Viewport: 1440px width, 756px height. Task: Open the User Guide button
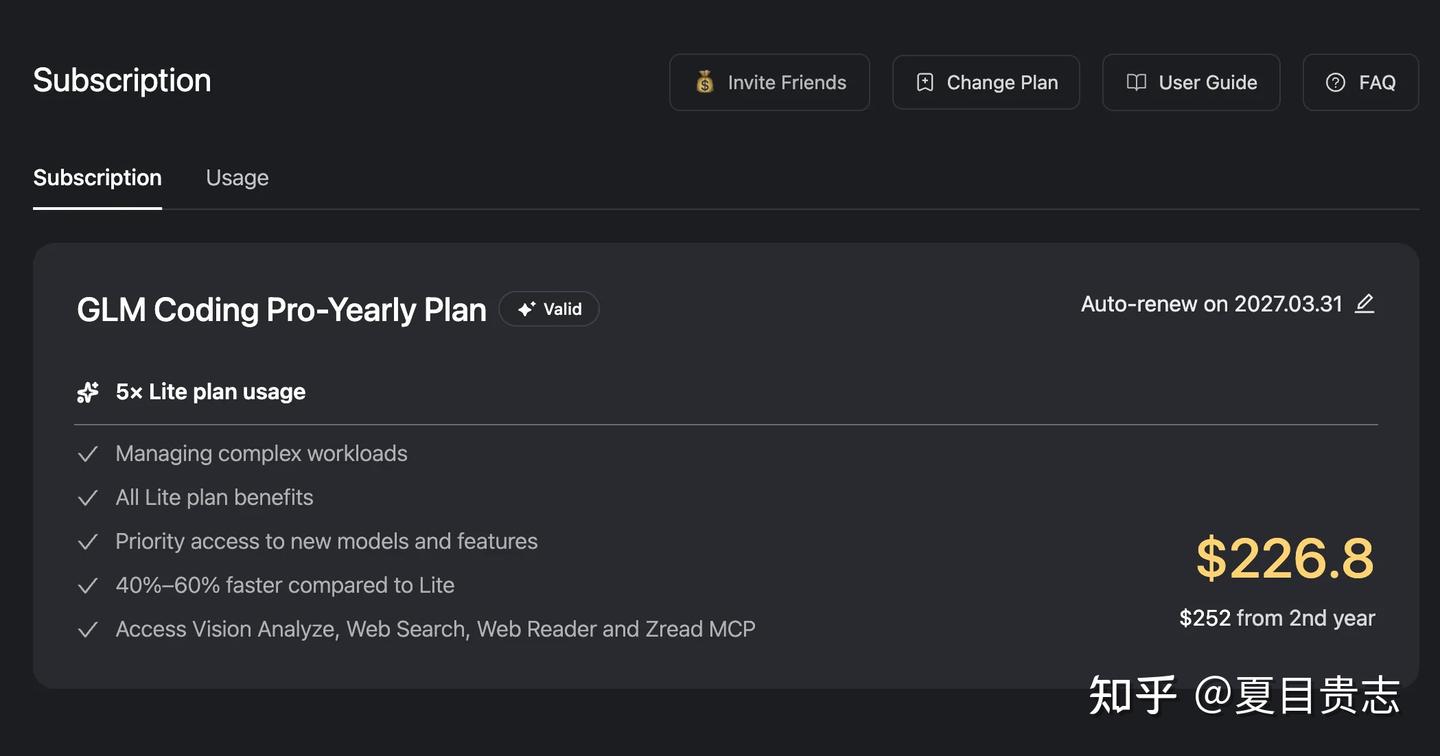1191,82
